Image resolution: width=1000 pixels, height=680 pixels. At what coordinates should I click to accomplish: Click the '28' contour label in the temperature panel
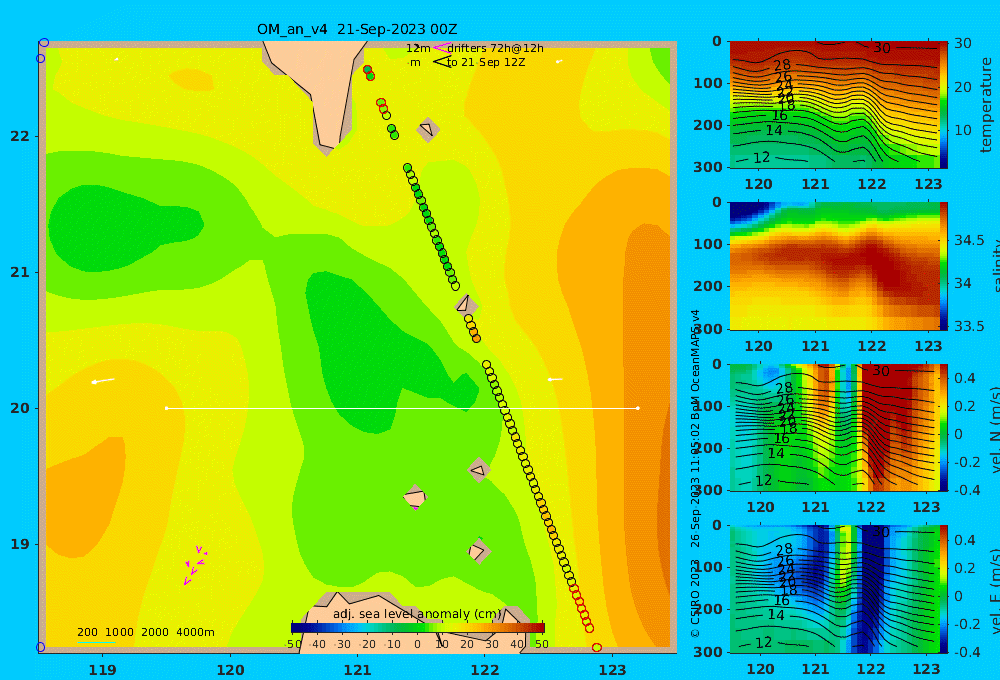coord(783,65)
